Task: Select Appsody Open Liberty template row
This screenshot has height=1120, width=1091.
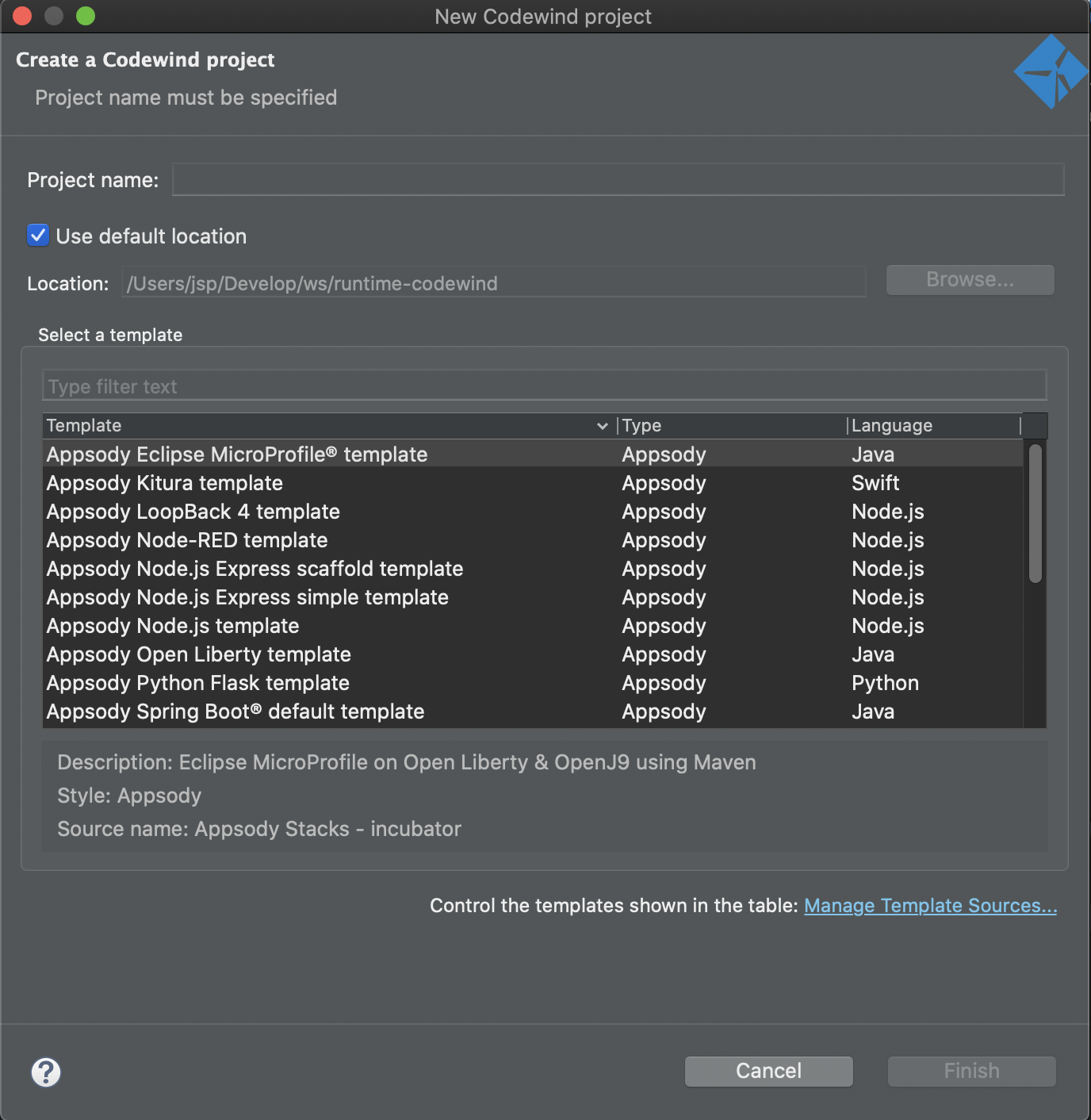Action: 533,654
